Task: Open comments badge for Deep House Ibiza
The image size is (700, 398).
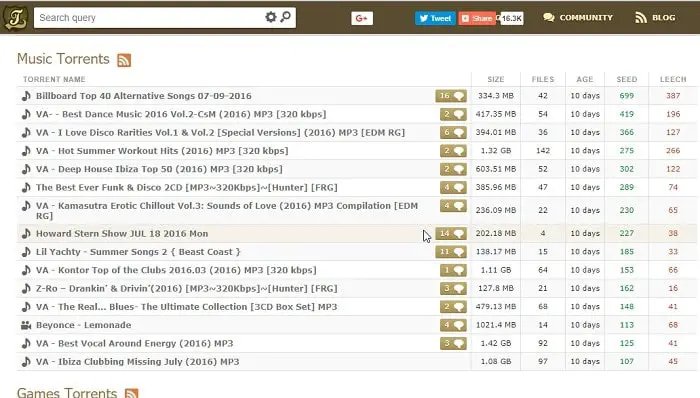Action: pos(453,169)
